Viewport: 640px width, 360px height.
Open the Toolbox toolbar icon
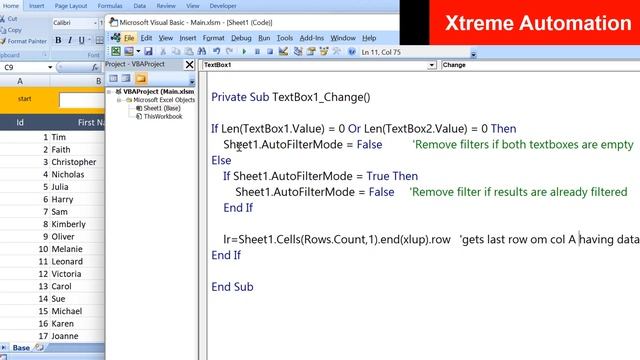pos(337,51)
